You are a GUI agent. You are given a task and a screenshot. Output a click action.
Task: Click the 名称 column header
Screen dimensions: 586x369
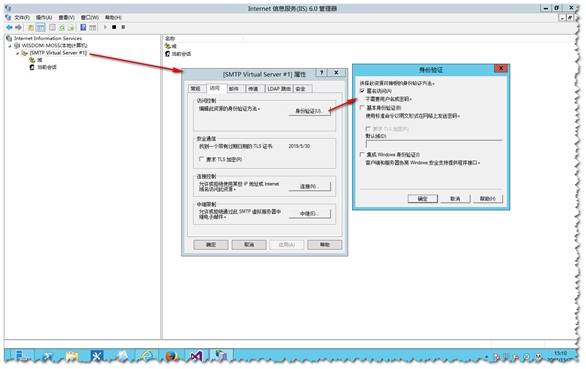point(203,39)
